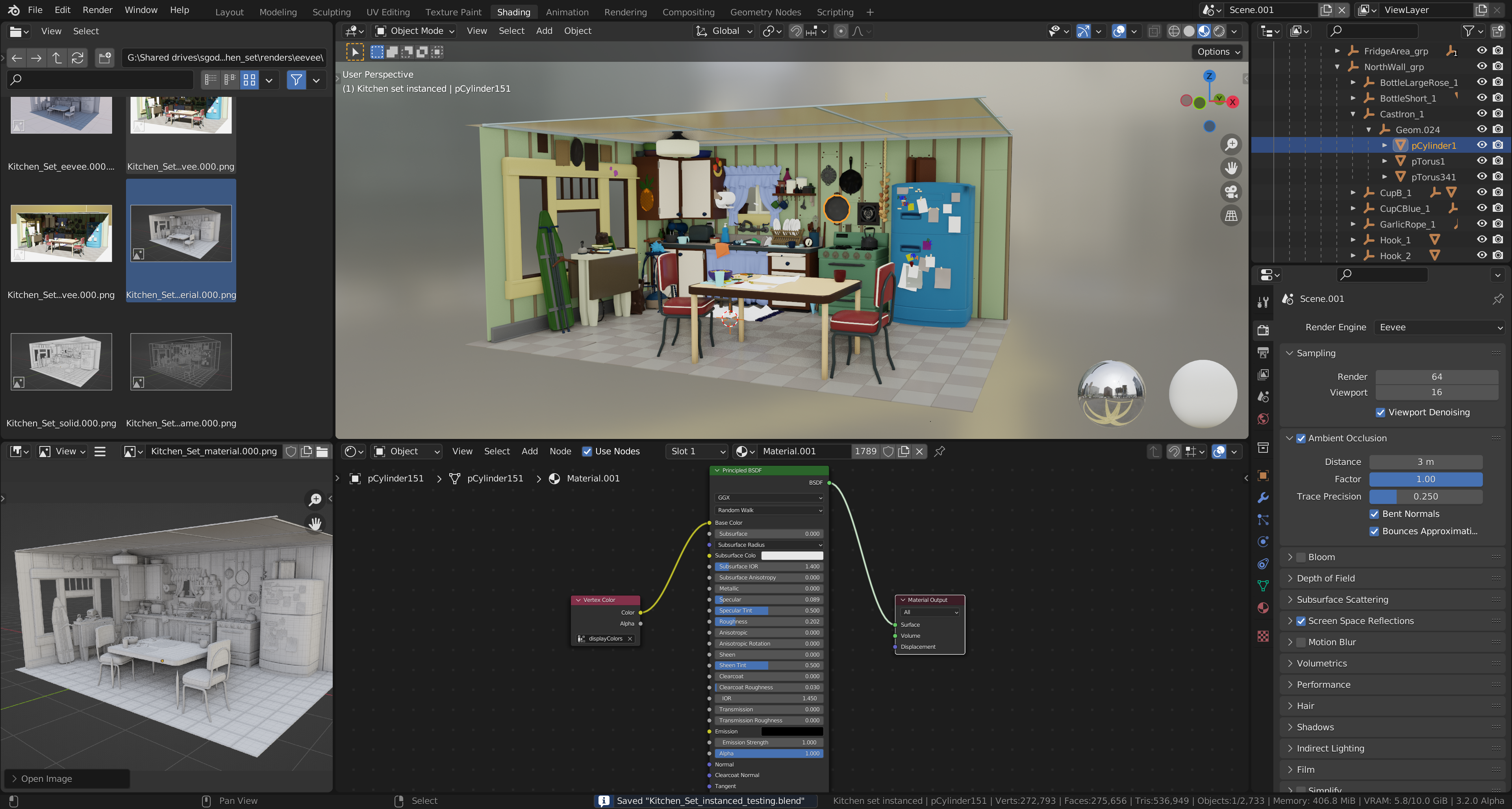Remove displayColors from Vertex Color node
This screenshot has height=809, width=1512.
[630, 639]
